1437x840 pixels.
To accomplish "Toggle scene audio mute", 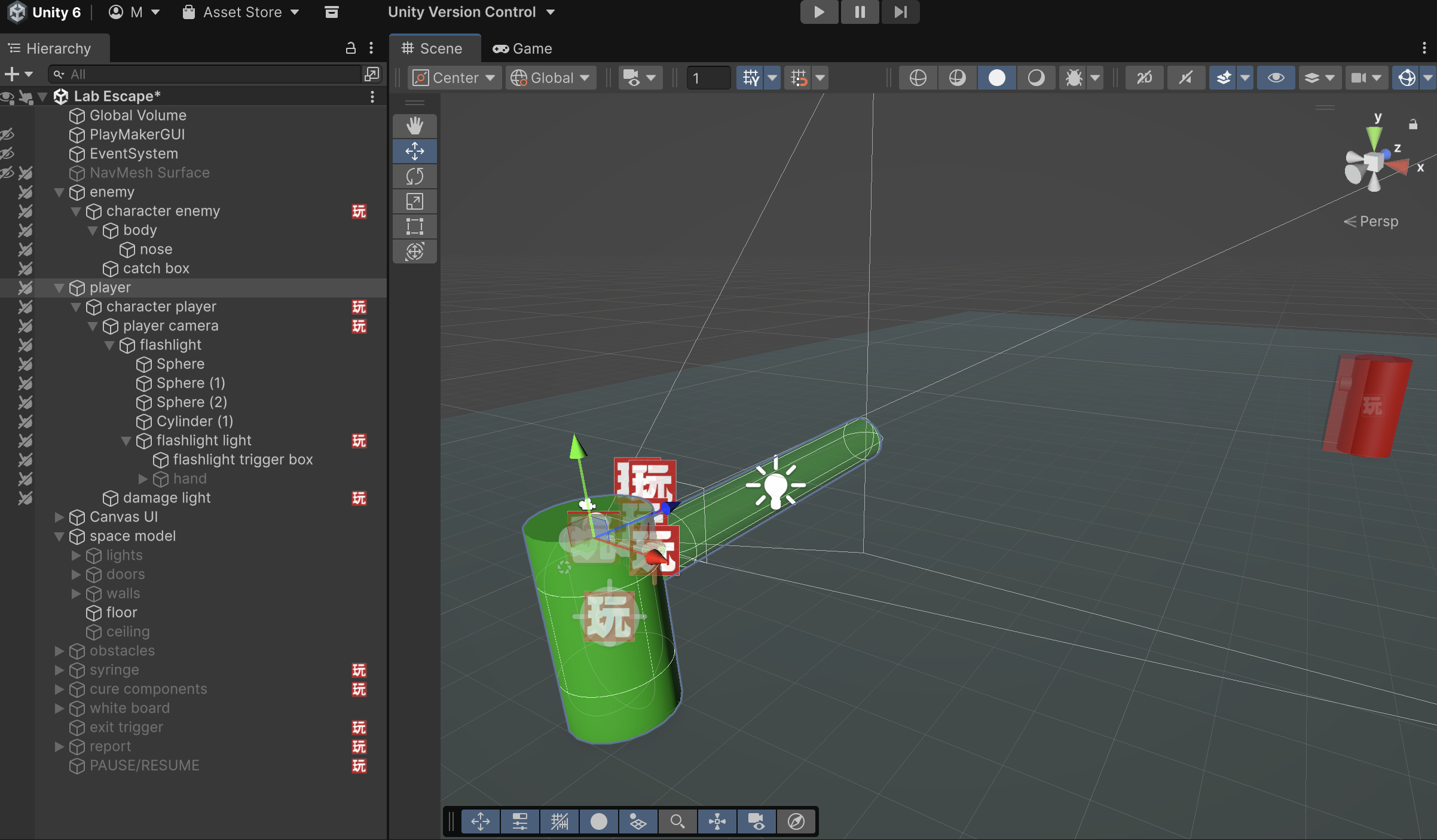I will click(x=1186, y=78).
